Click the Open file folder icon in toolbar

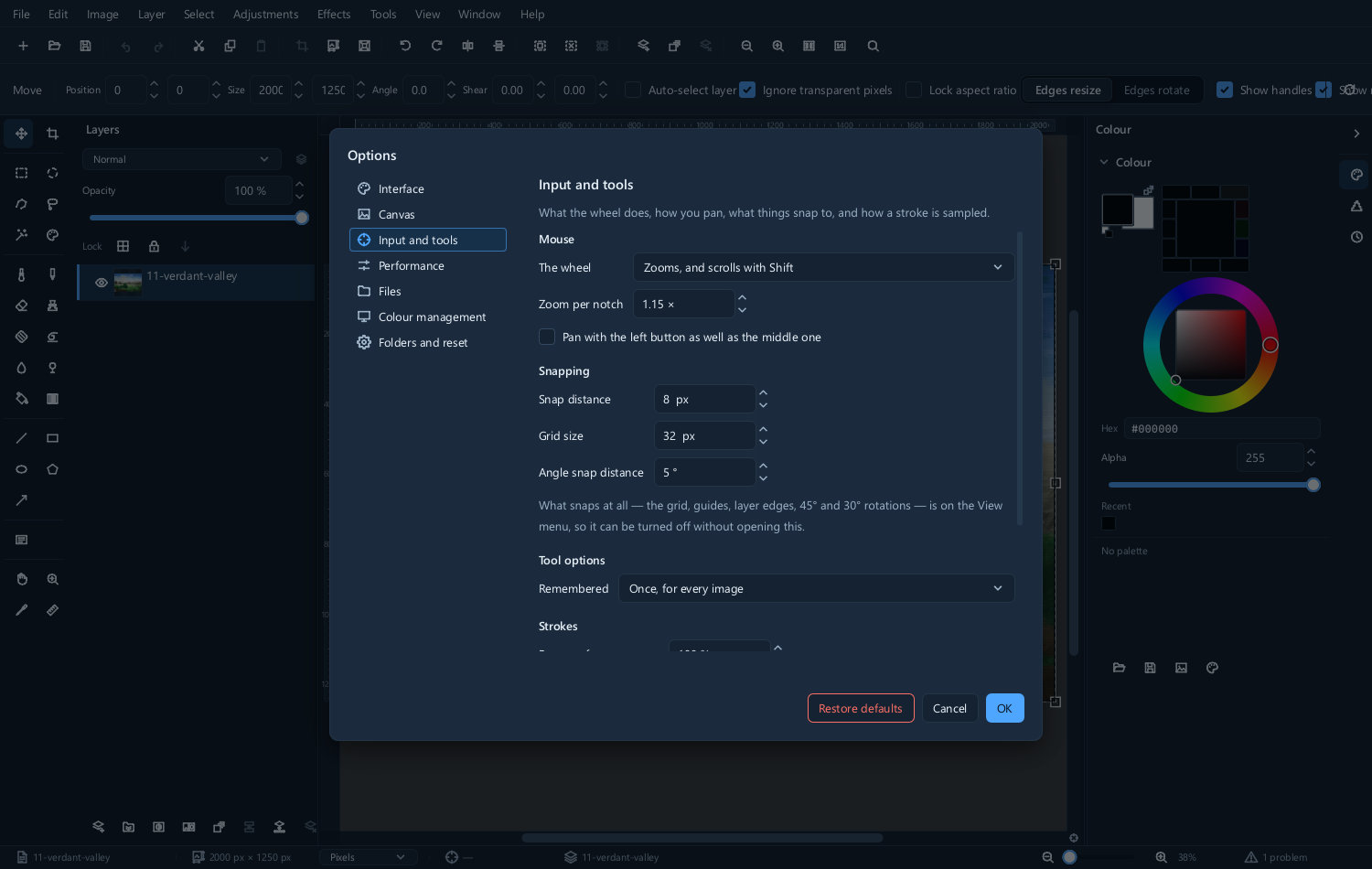(54, 46)
